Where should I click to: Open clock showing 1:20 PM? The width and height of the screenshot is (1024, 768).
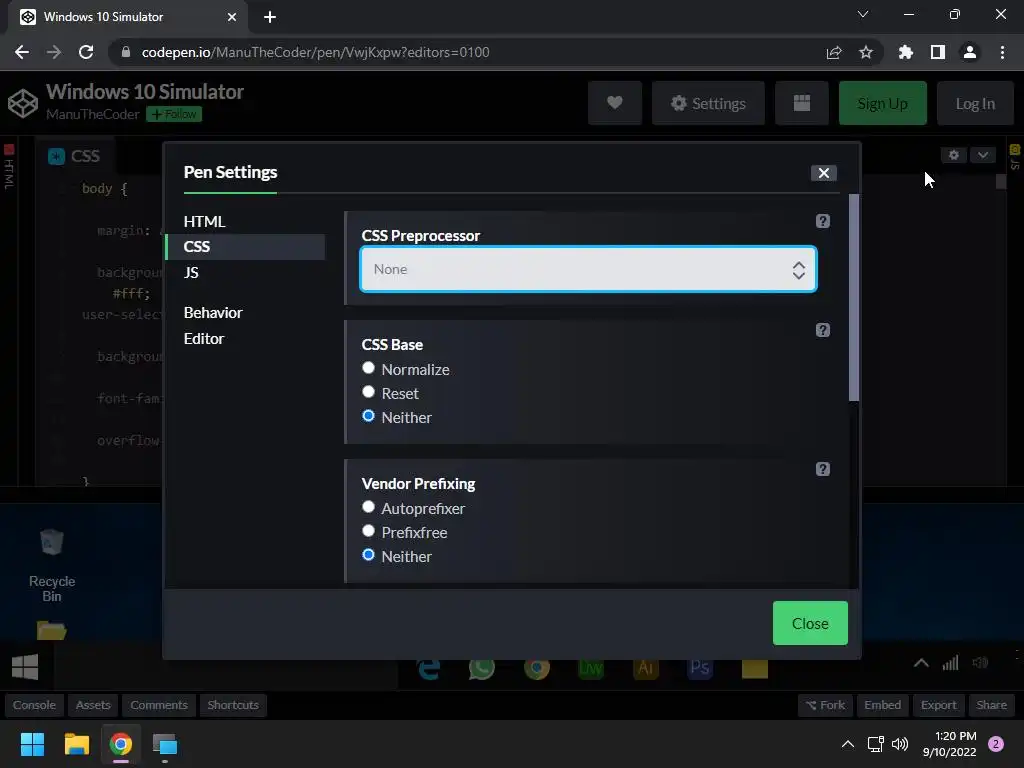[950, 744]
